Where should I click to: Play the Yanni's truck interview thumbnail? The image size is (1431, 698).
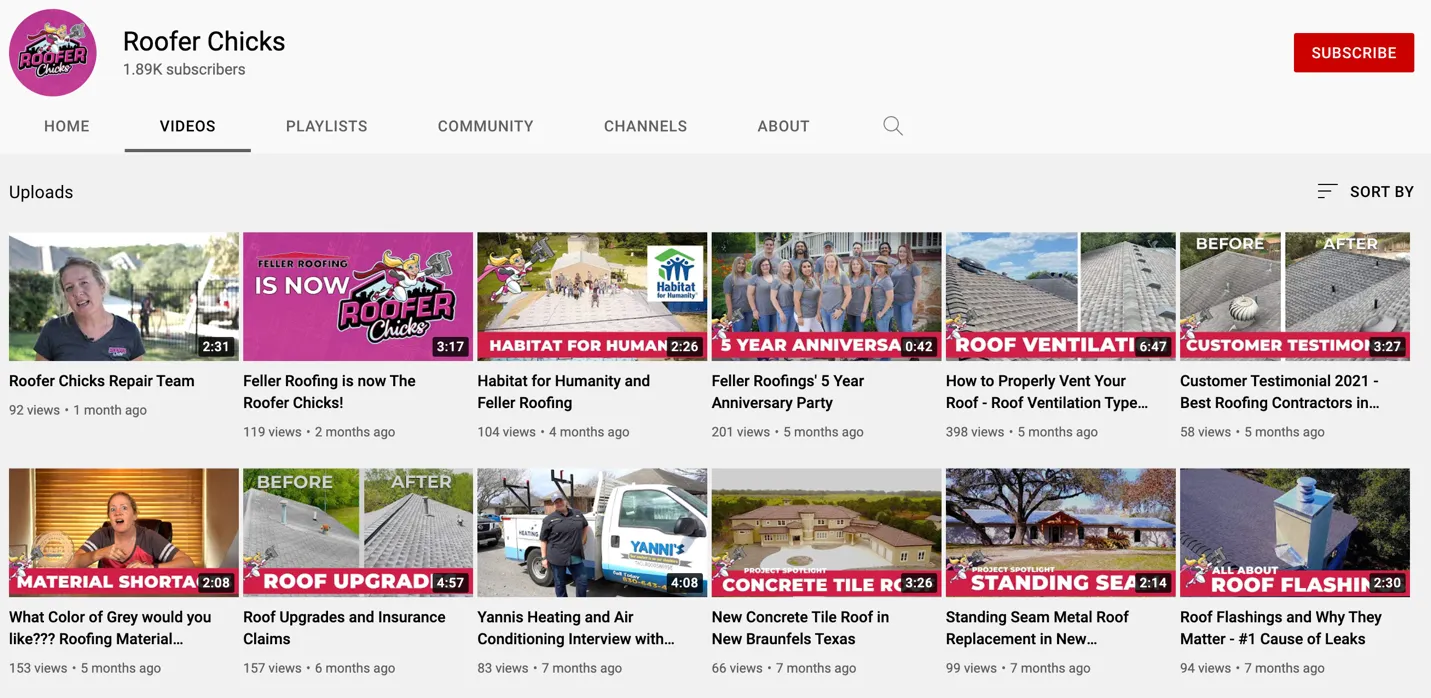click(x=592, y=533)
